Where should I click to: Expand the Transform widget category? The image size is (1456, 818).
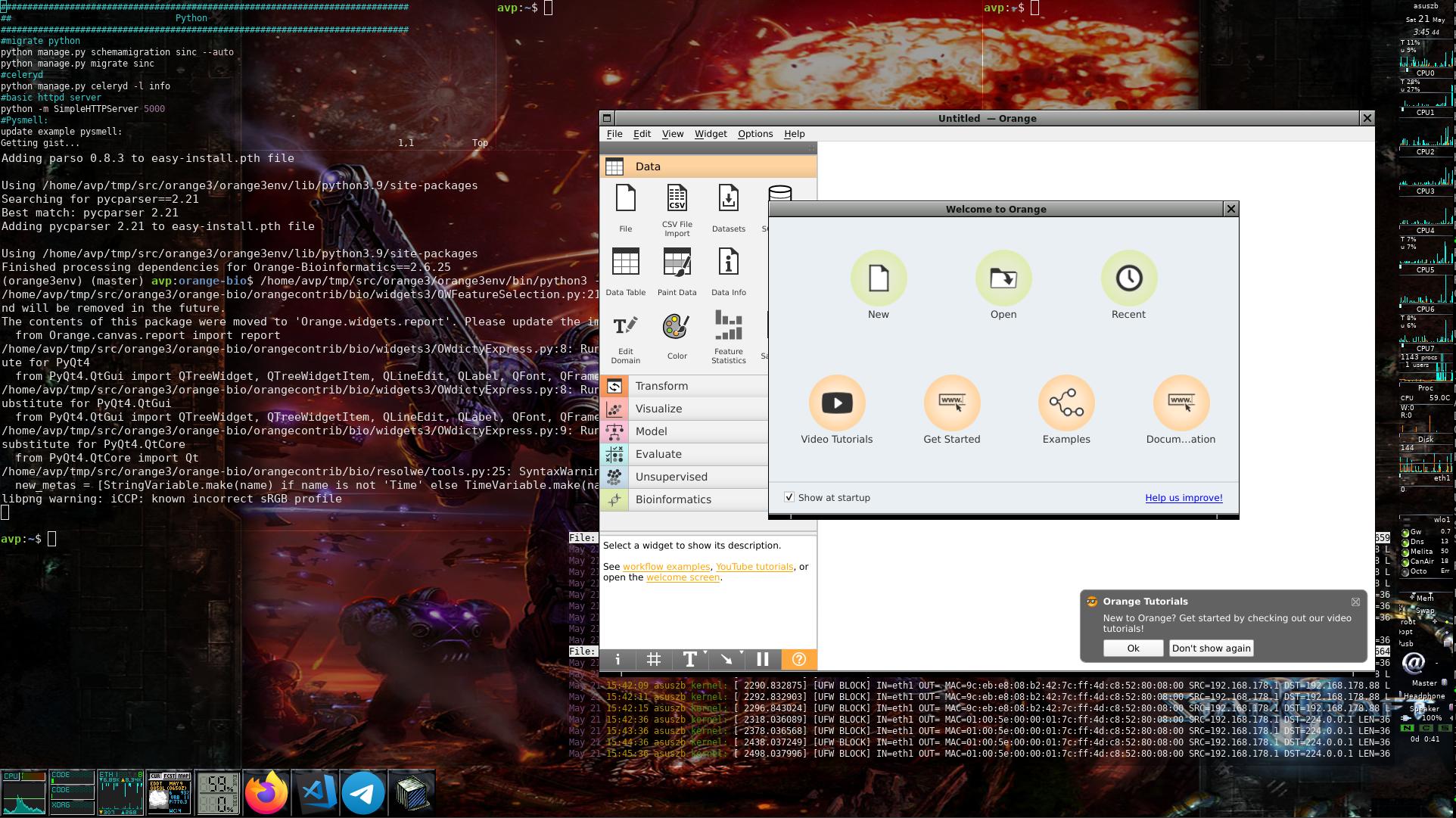click(661, 386)
